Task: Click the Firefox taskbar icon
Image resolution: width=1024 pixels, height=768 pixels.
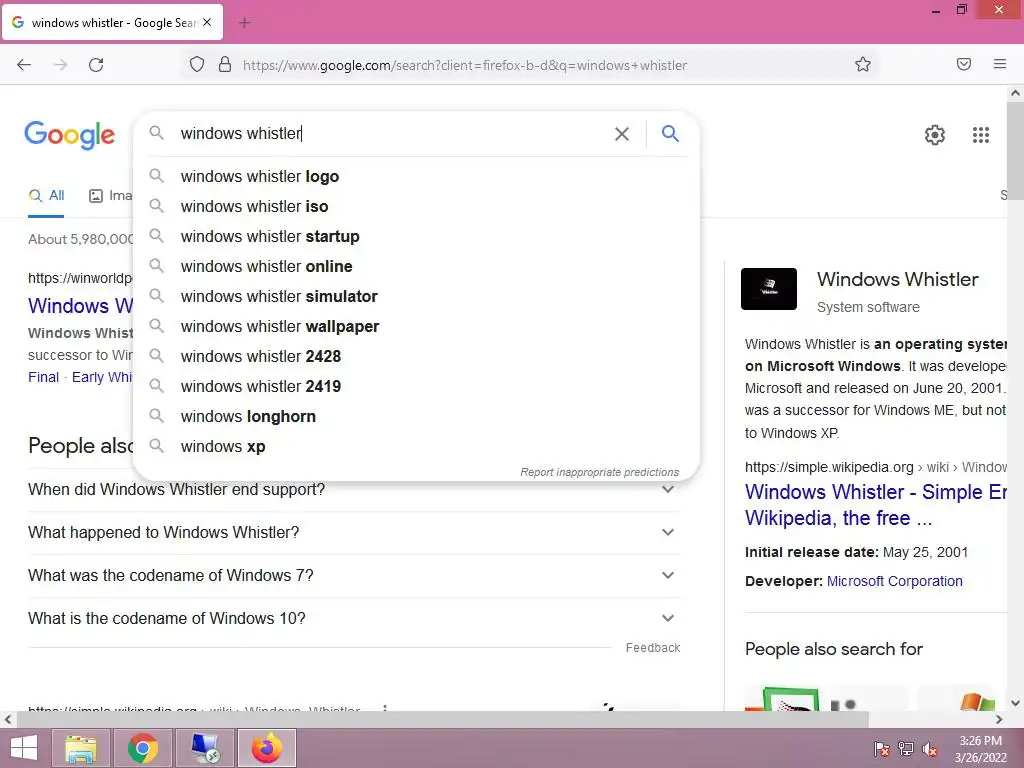Action: click(266, 748)
